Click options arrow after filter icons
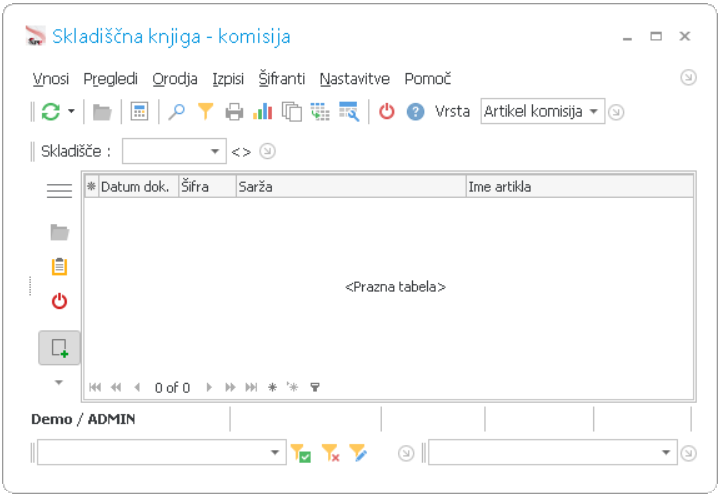Viewport: 721px width, 497px height. click(406, 453)
